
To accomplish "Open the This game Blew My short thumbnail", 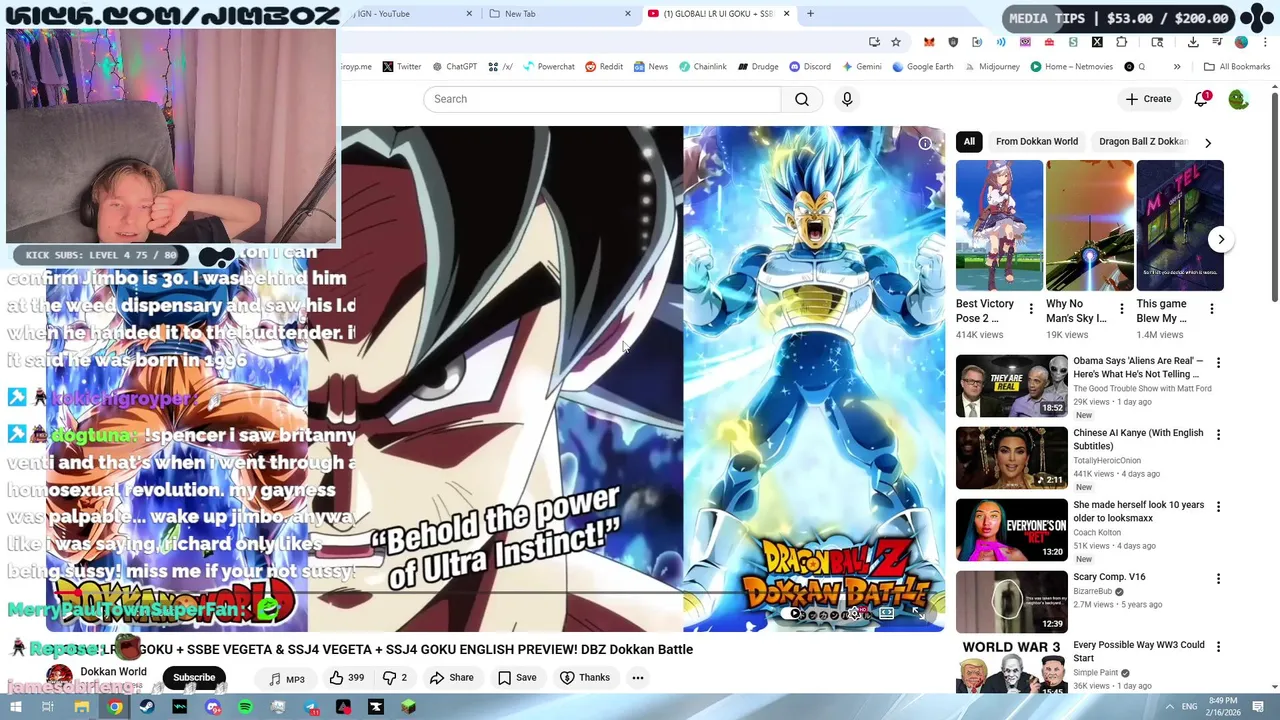I will pos(1180,226).
